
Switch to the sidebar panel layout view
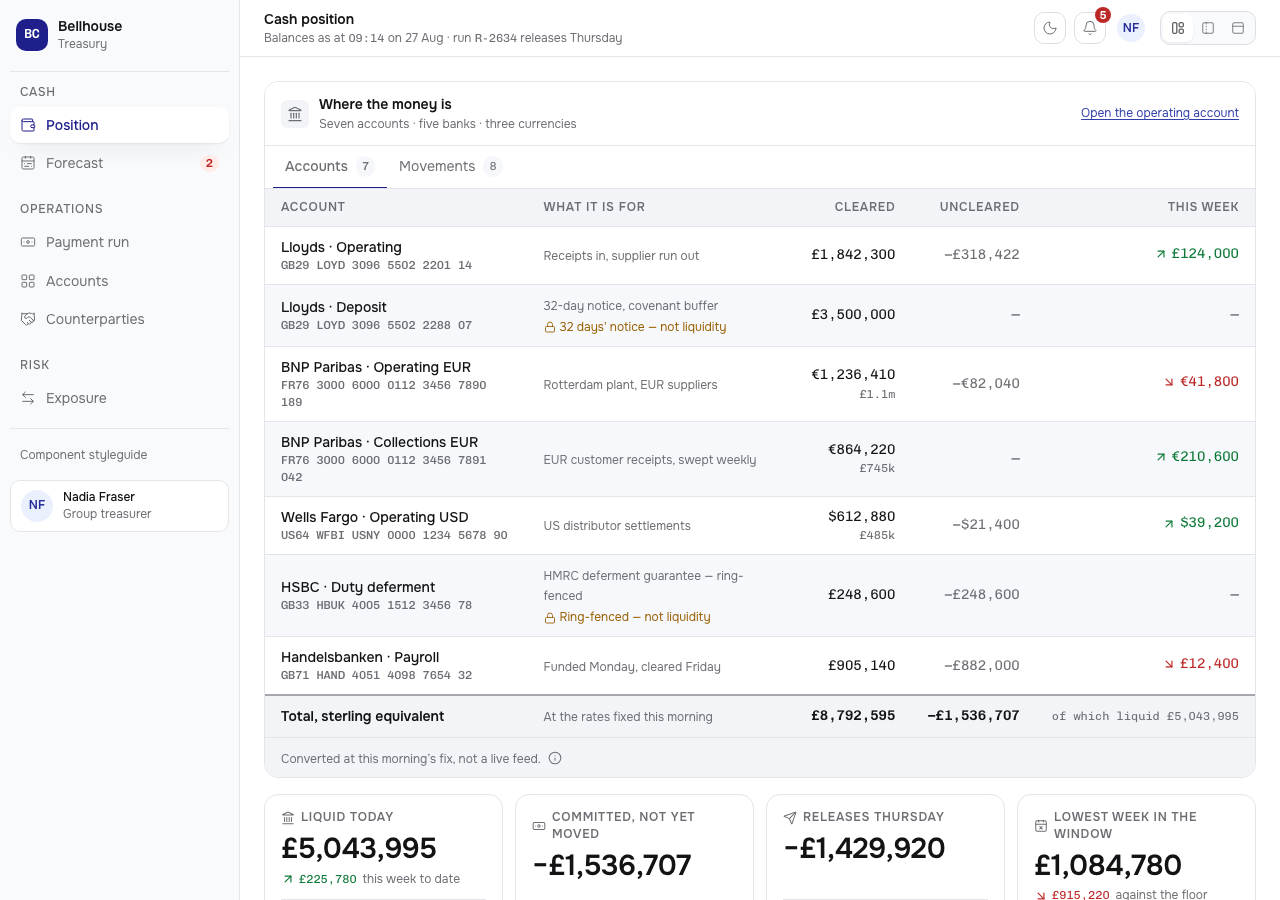1208,28
